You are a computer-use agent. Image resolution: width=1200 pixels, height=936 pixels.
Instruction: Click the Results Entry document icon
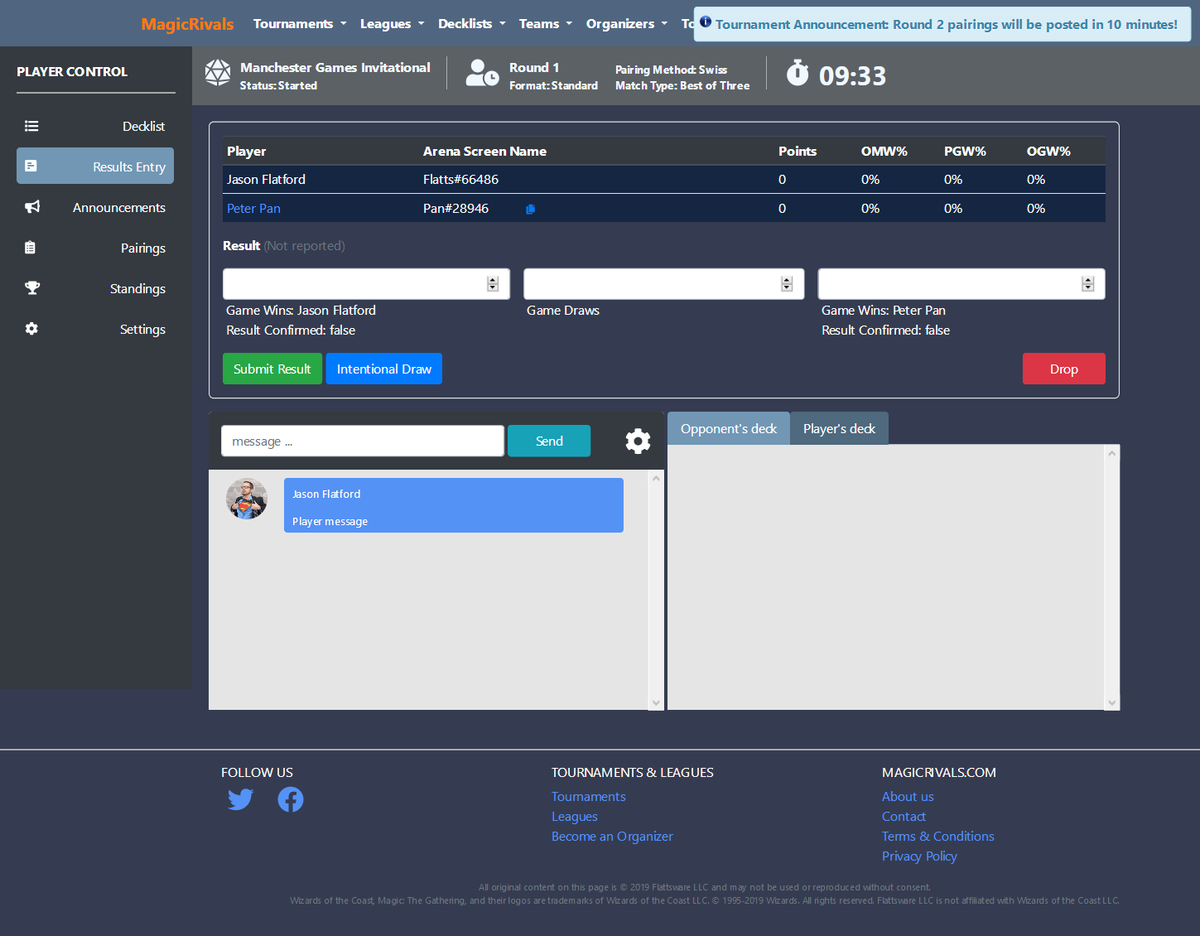31,166
